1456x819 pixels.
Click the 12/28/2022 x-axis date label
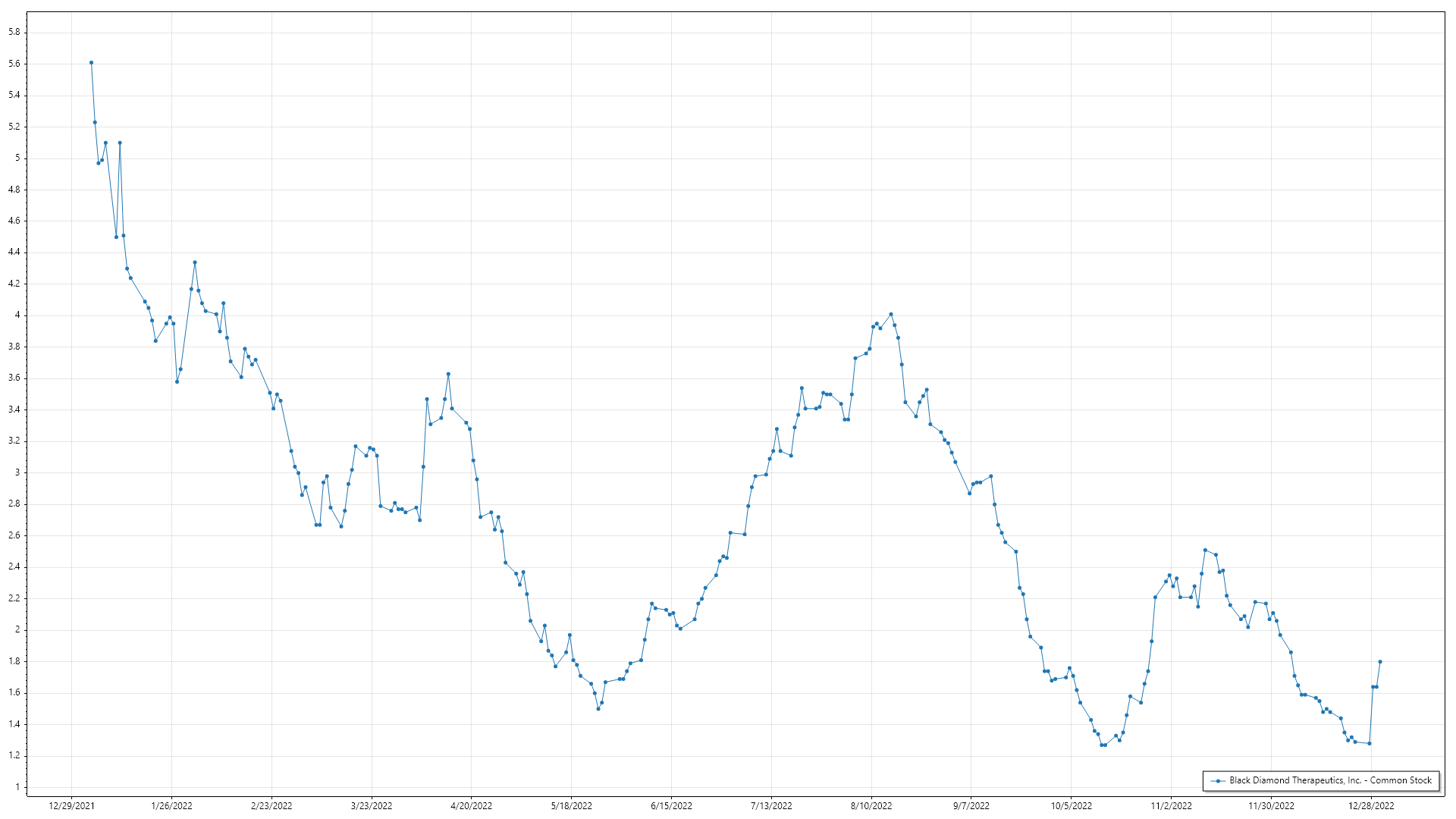pos(1371,806)
